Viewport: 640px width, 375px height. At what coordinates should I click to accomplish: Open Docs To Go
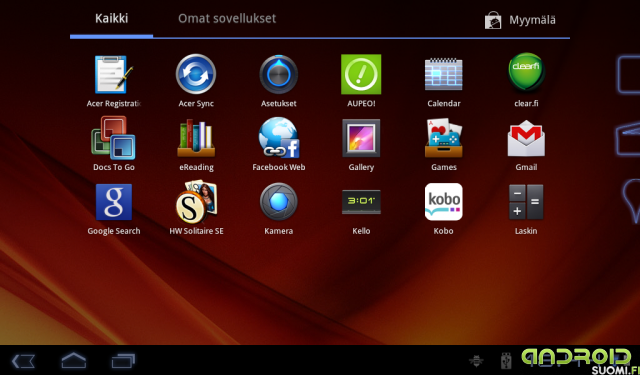coord(113,138)
